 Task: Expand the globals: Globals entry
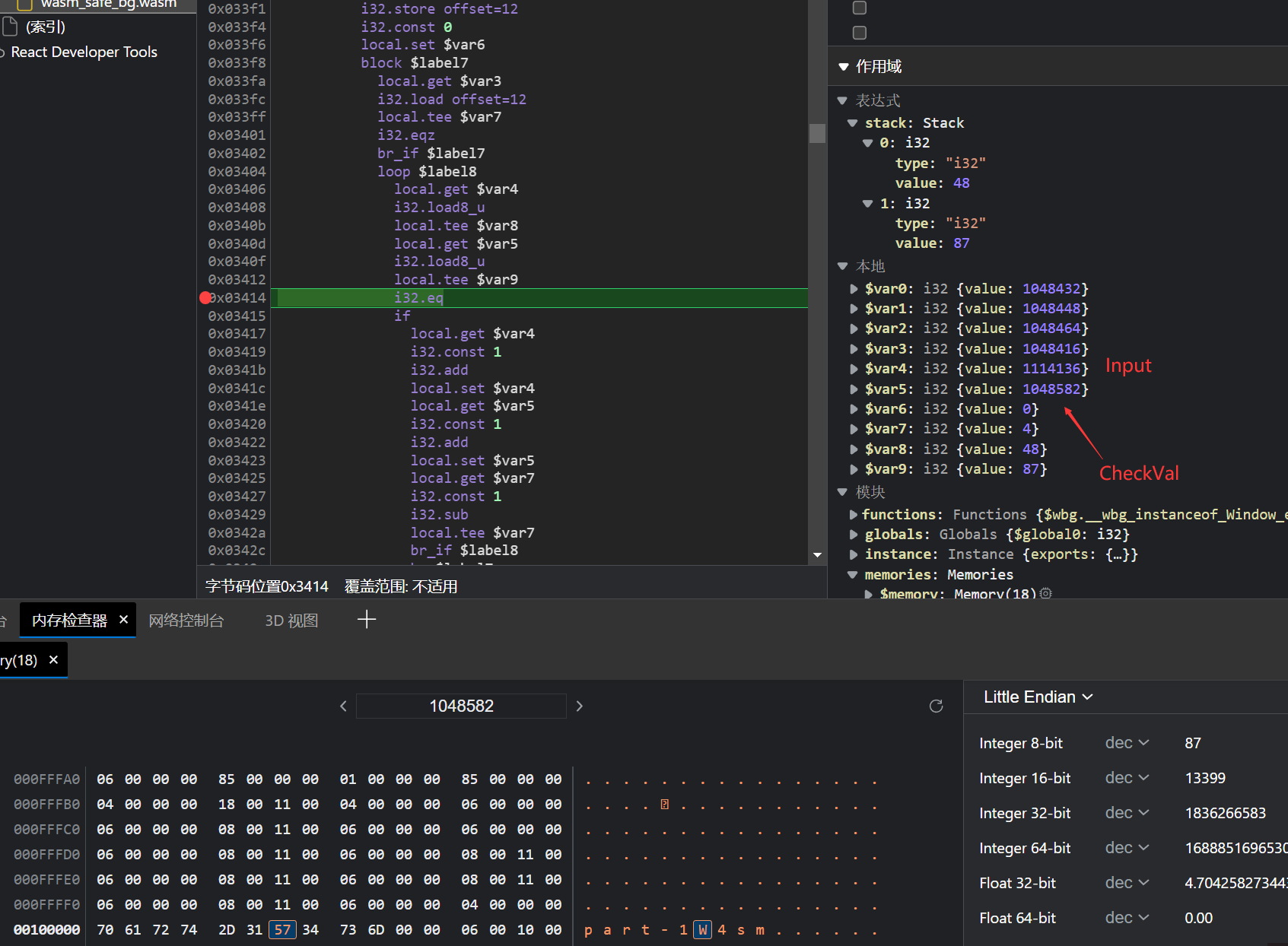click(854, 535)
